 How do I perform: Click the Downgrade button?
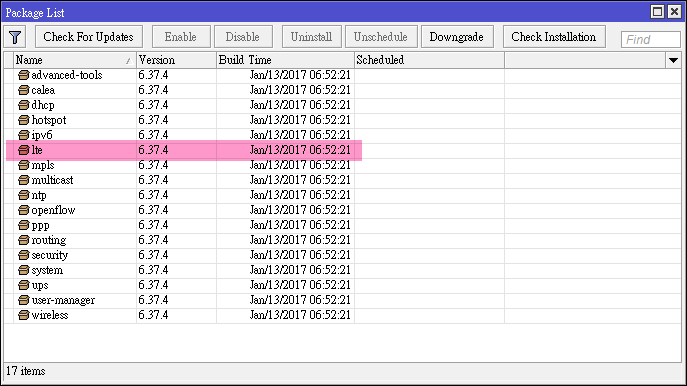tap(457, 37)
